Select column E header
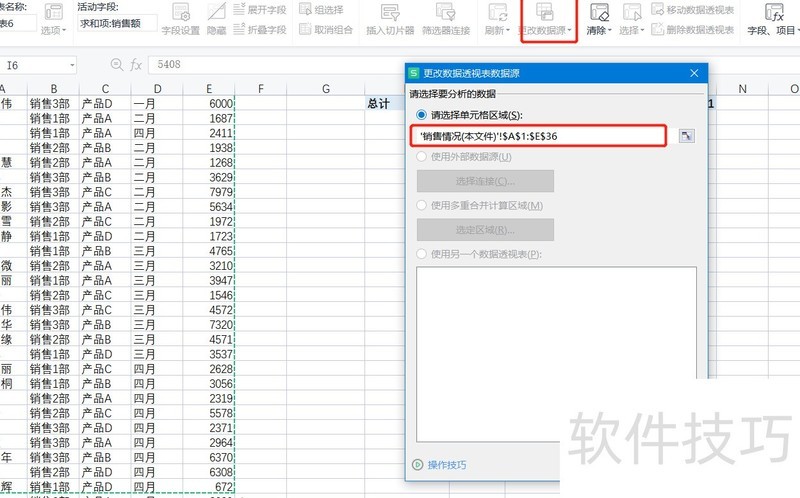Image resolution: width=800 pixels, height=498 pixels. click(x=209, y=89)
